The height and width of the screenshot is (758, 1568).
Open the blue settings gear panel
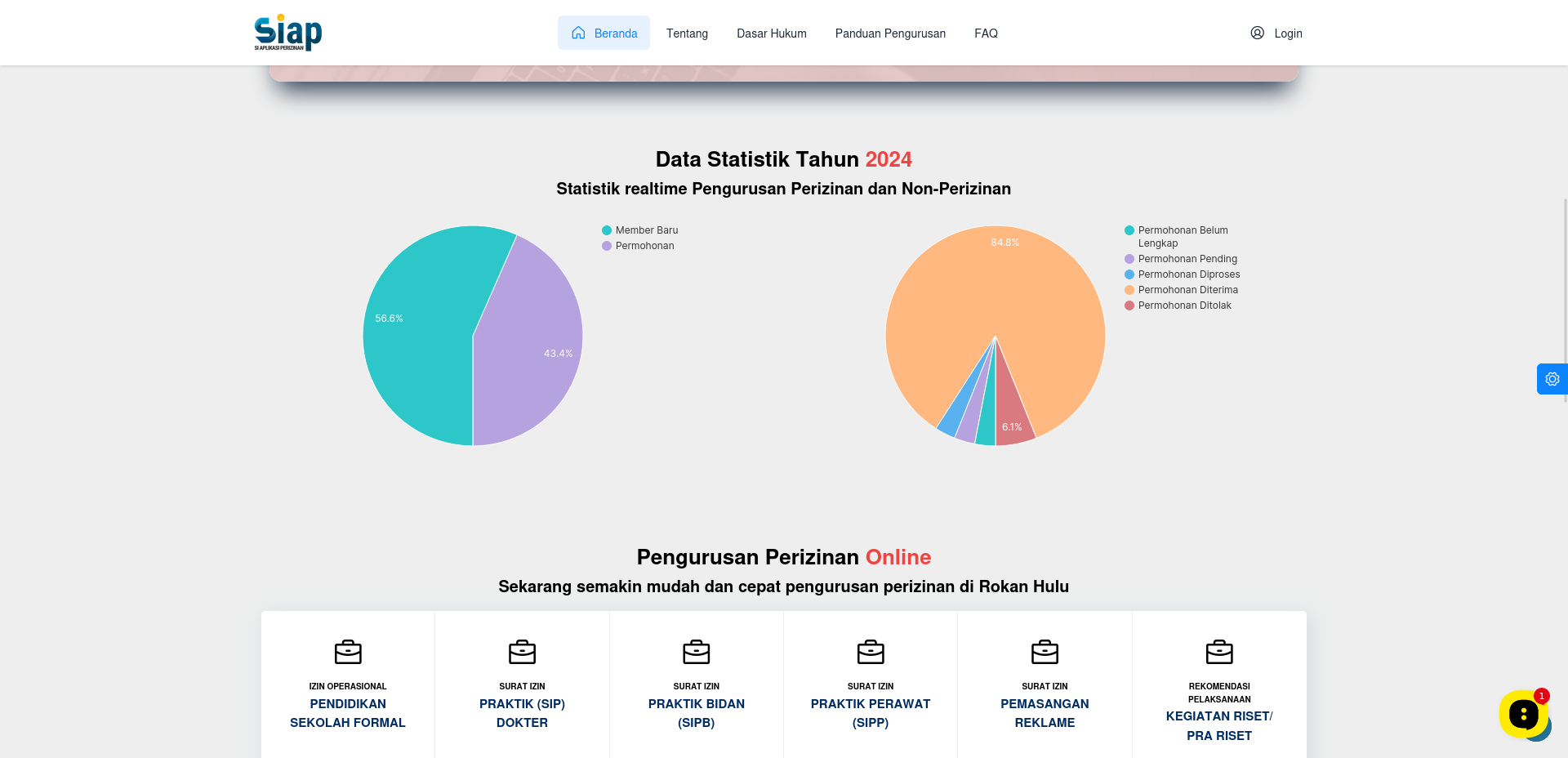1552,379
